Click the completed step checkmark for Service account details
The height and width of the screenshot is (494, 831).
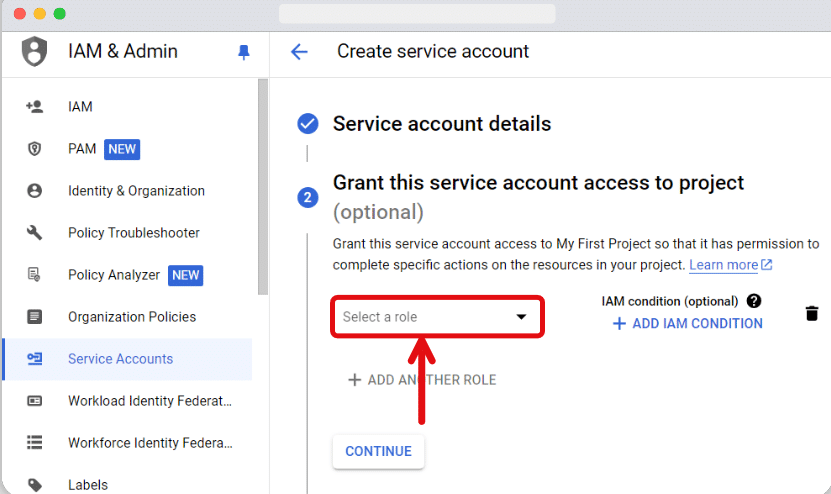308,124
